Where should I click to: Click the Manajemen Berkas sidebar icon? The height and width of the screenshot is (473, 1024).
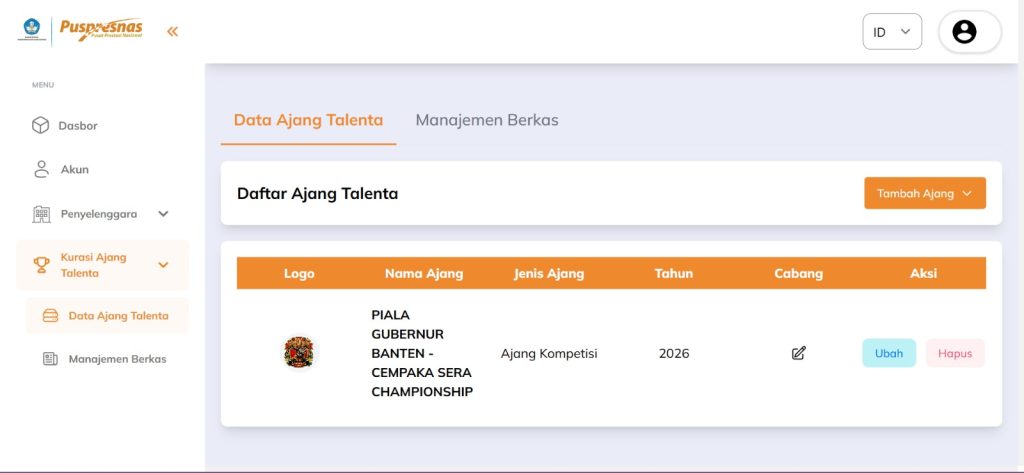[x=50, y=359]
